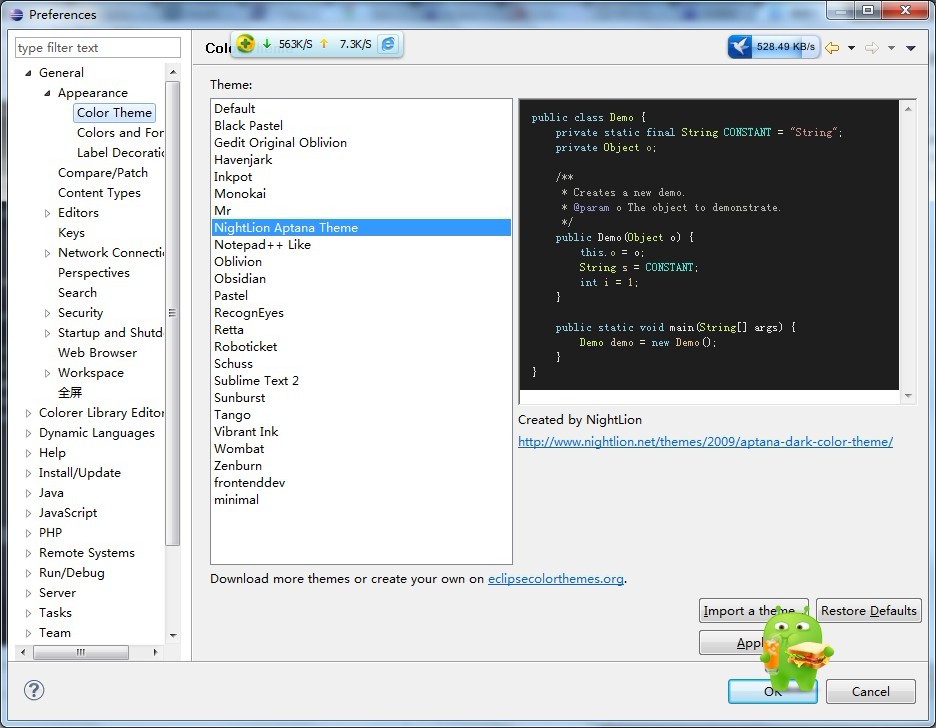Open the preferences view menu arrow

[910, 48]
